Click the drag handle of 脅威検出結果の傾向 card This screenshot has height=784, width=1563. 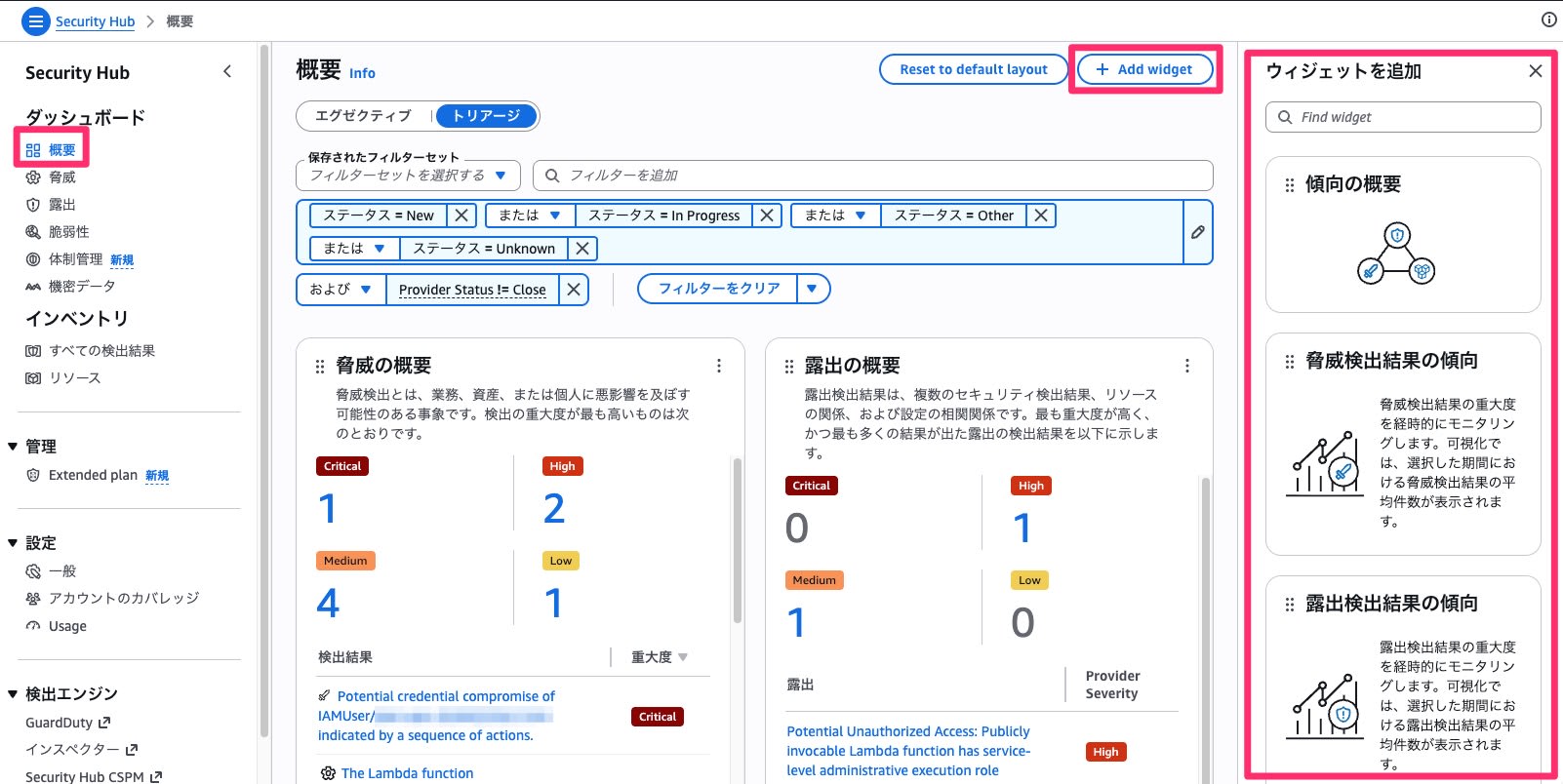1290,362
